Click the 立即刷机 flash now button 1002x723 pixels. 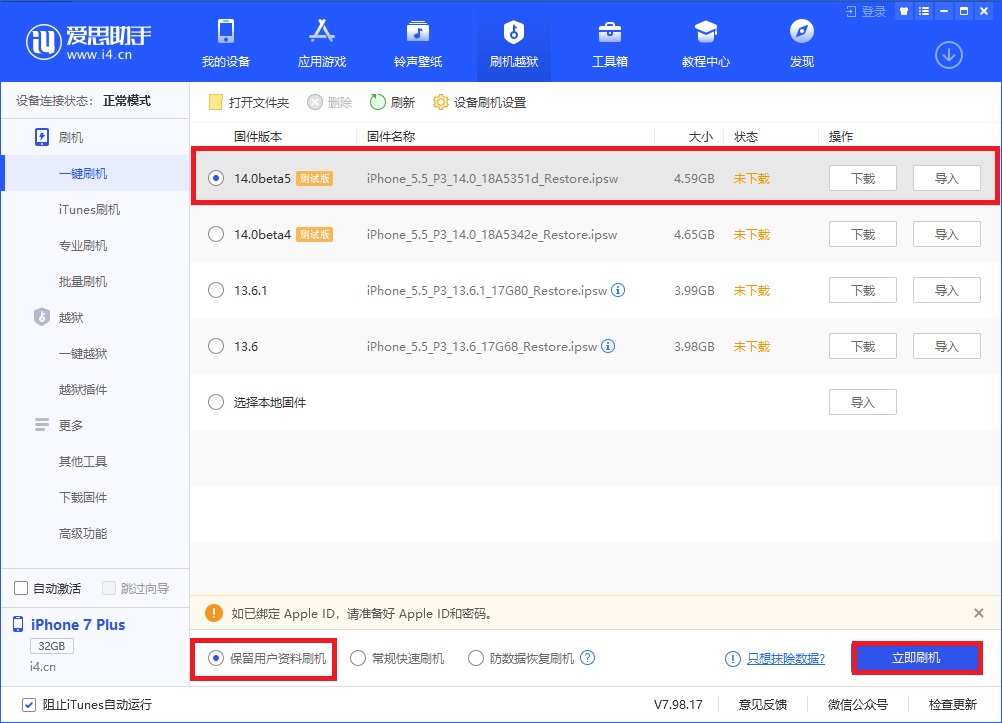click(x=916, y=658)
